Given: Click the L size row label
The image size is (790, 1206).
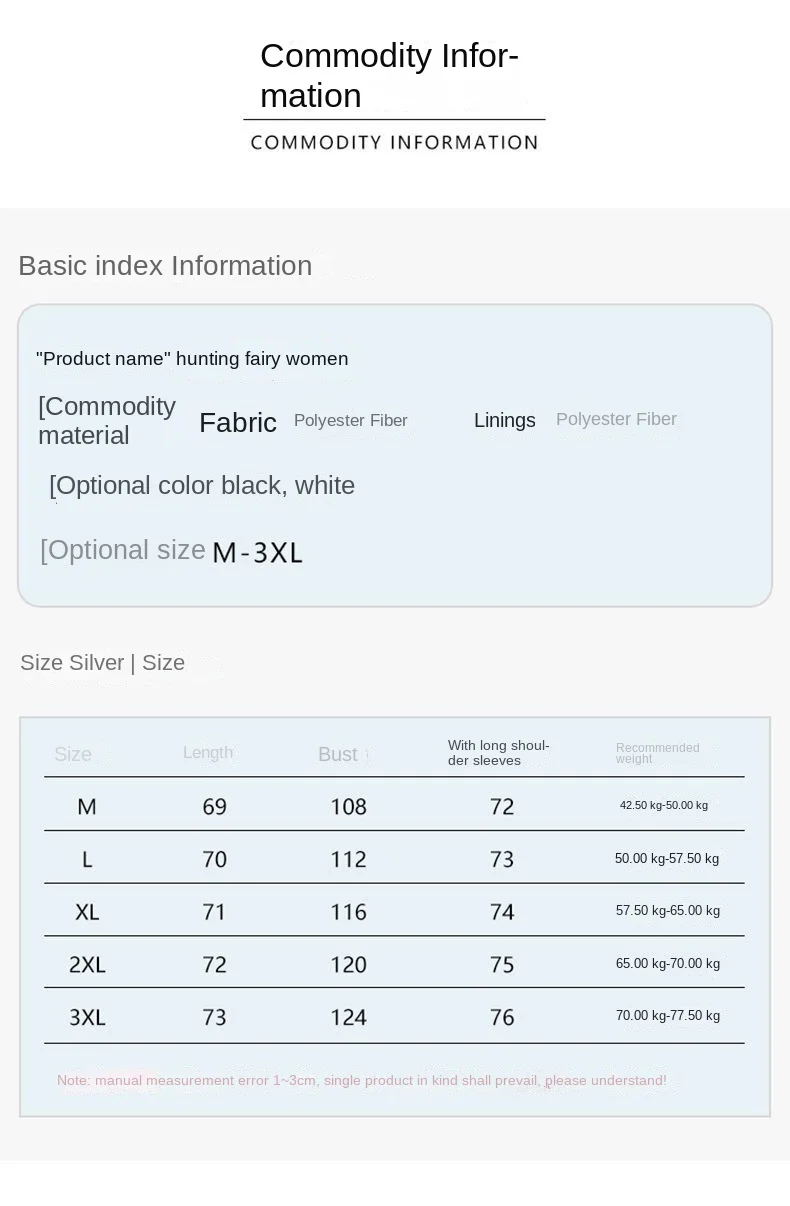Looking at the screenshot, I should click(87, 859).
